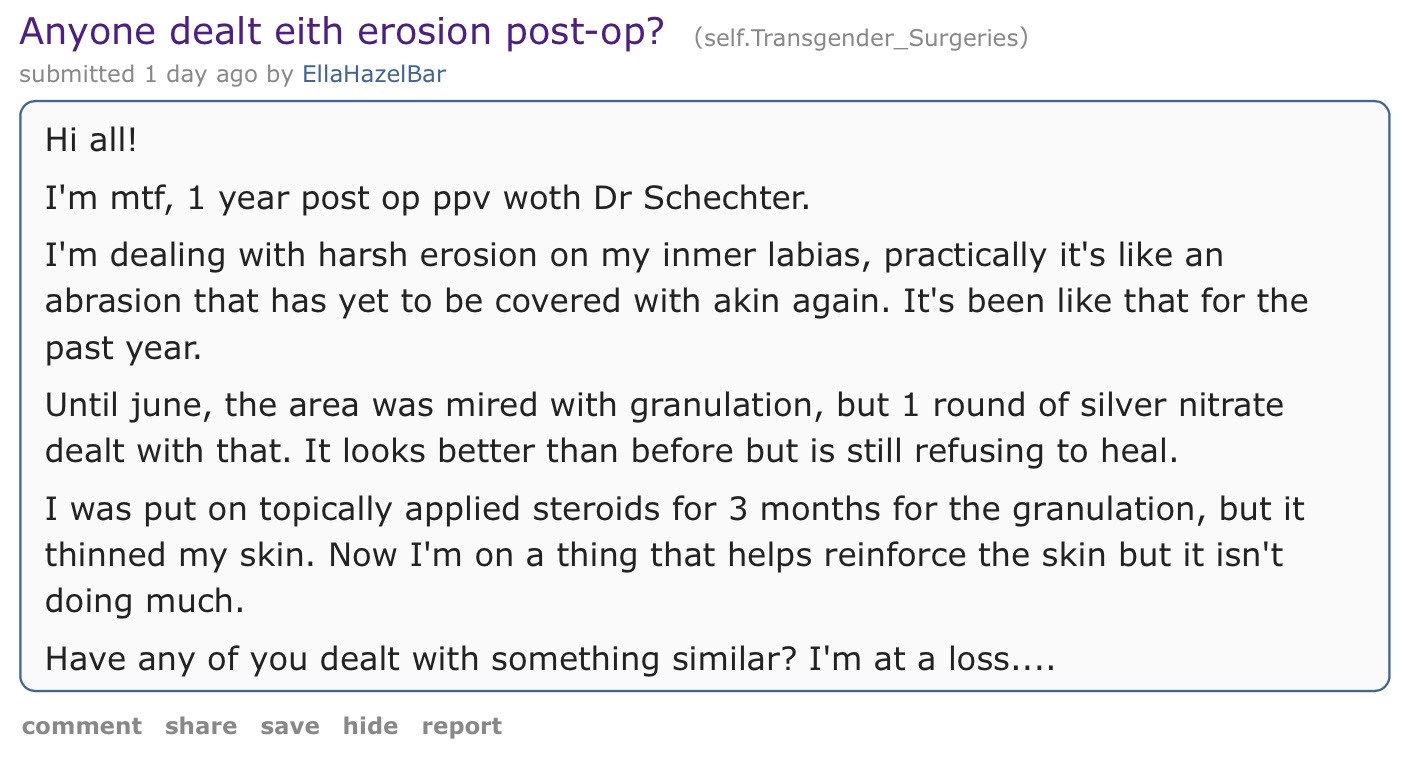Open the post title about erosion post-op
Image resolution: width=1402 pixels, height=764 pixels.
pos(342,31)
